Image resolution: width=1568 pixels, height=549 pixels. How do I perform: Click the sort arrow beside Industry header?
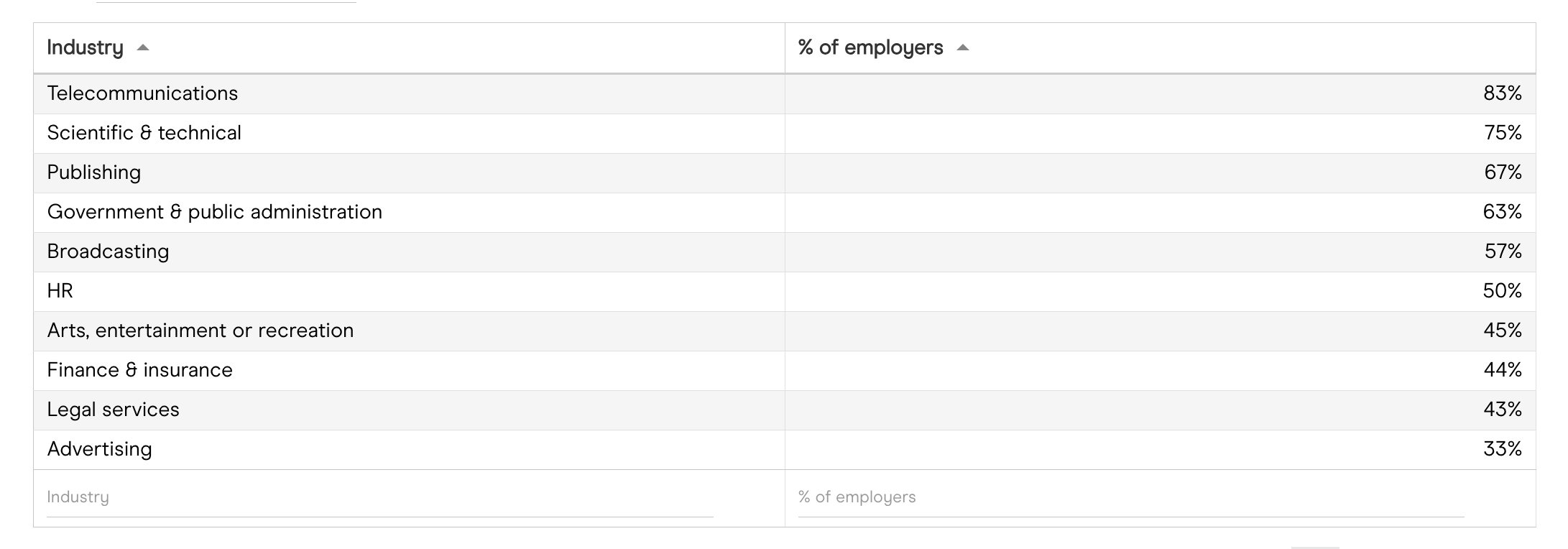[x=143, y=48]
